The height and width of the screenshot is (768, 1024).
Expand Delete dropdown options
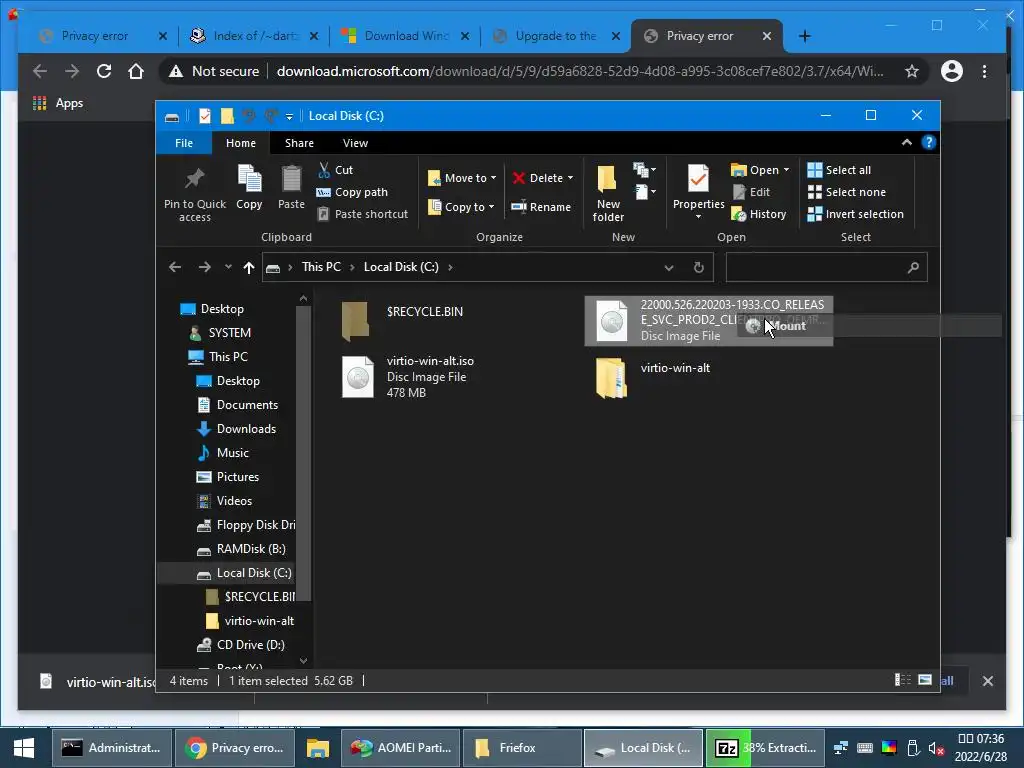(x=570, y=178)
